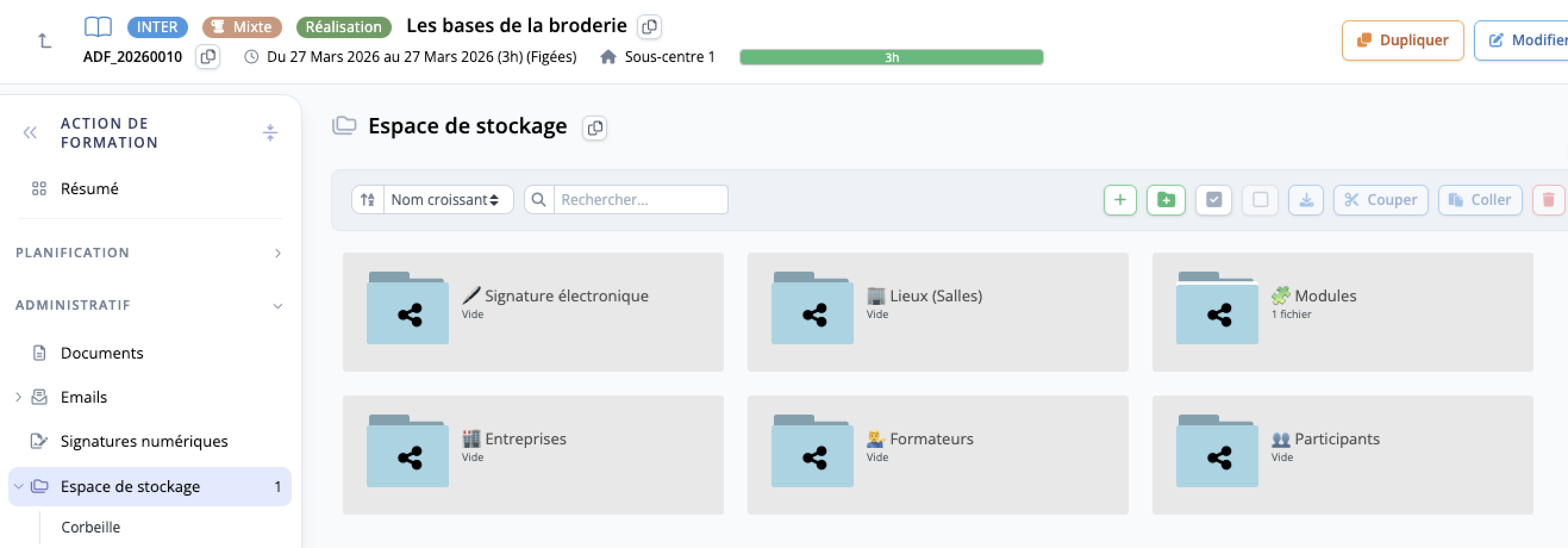Click the Modifier button

[1522, 40]
